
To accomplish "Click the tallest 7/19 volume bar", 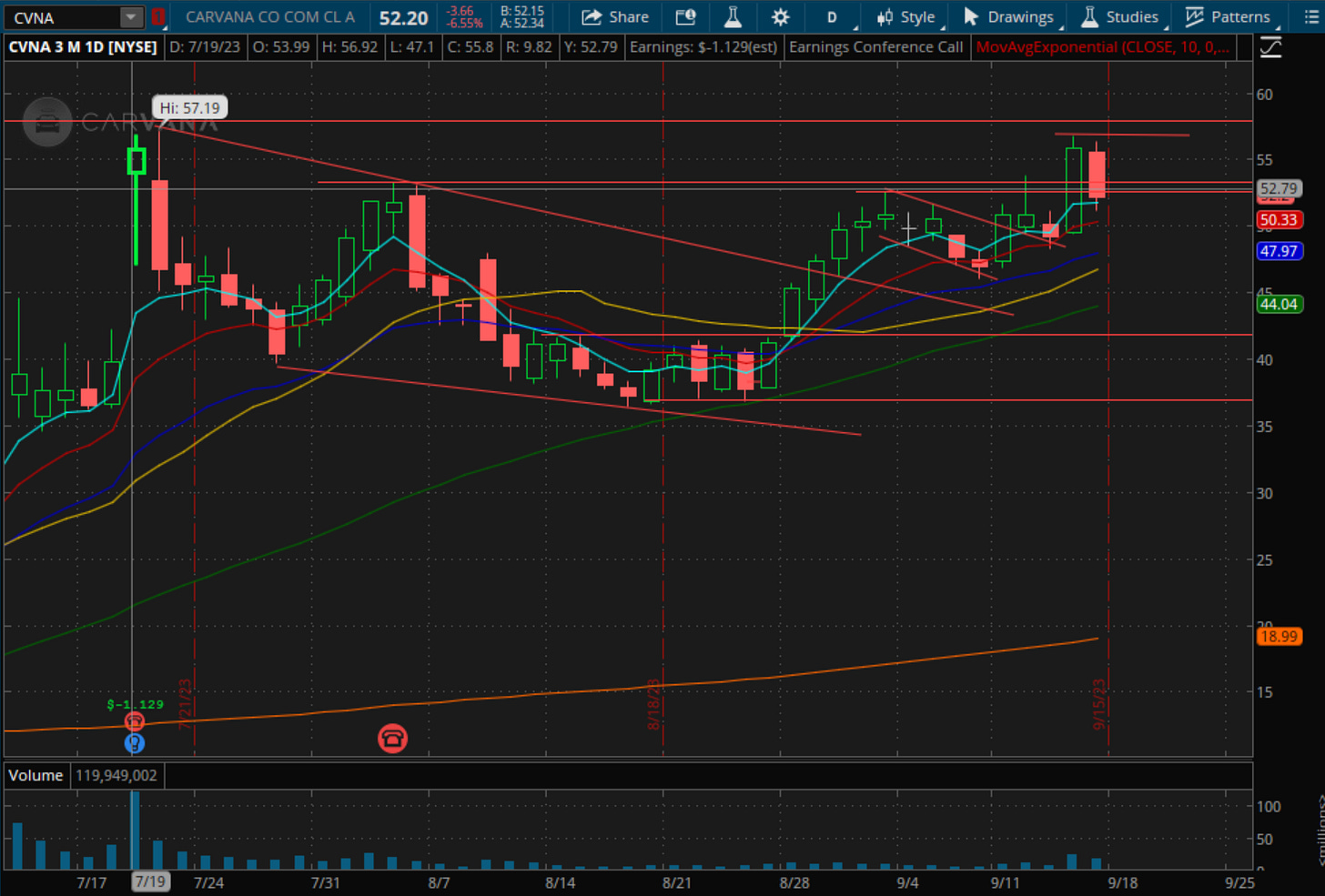I will [x=135, y=831].
